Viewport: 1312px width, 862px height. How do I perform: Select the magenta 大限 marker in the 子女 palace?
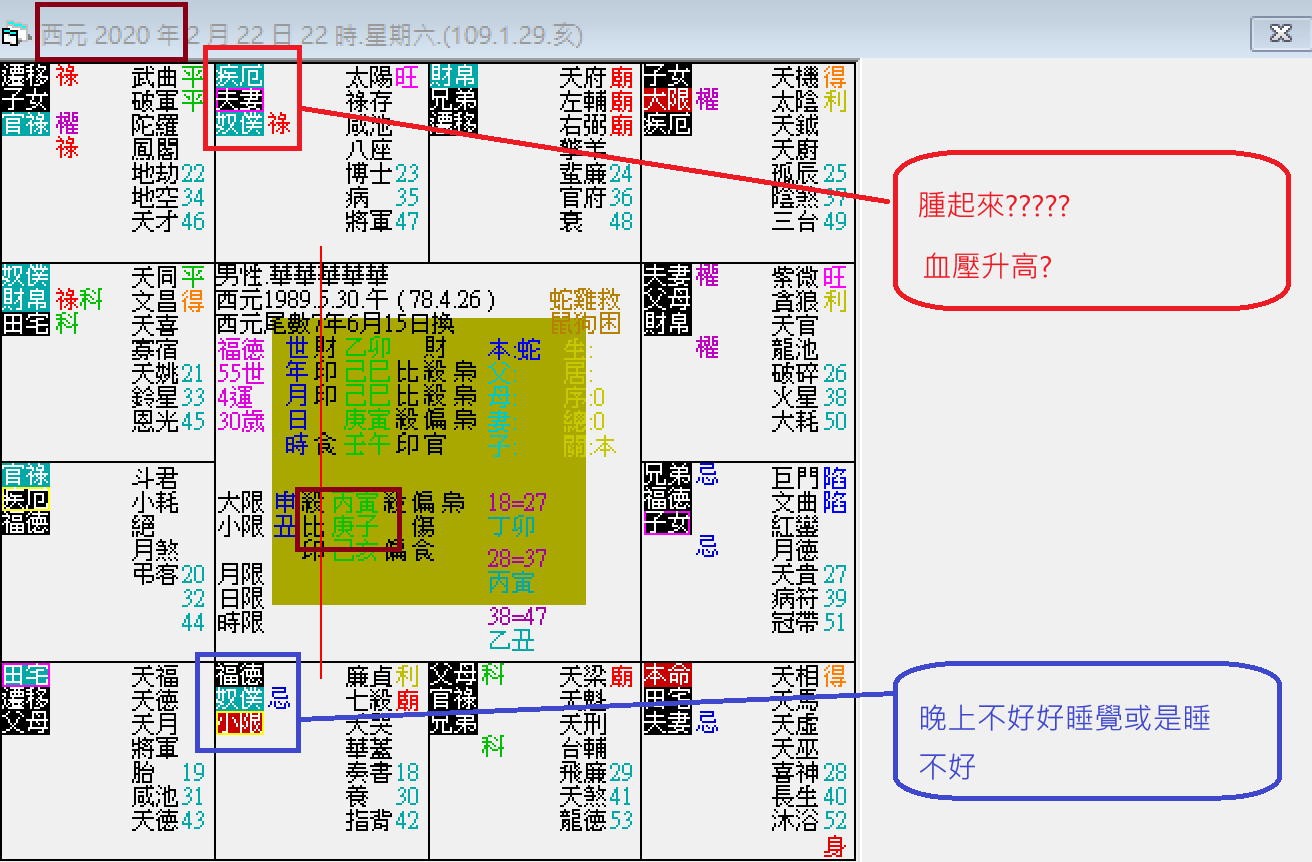point(668,95)
